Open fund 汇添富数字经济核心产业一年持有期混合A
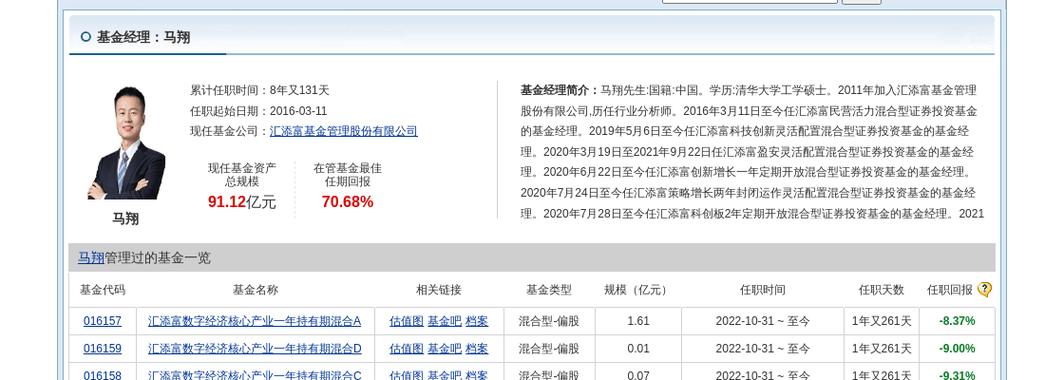1064x380 pixels. 254,321
